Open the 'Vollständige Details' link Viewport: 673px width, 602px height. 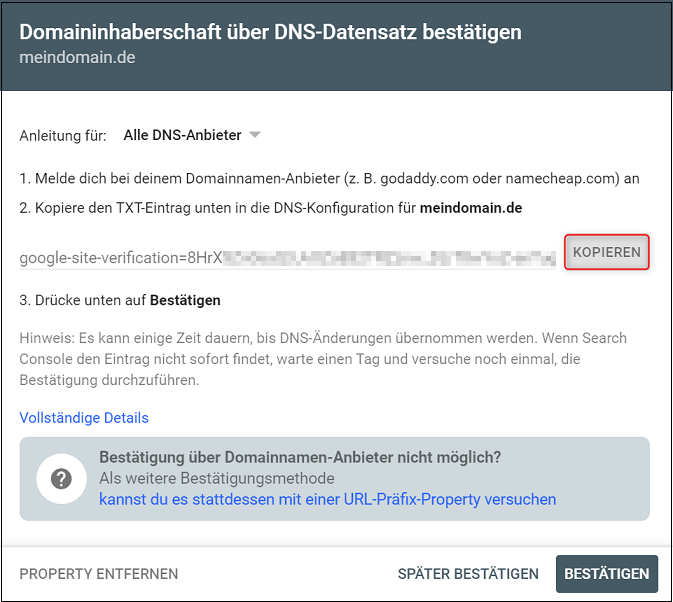[84, 418]
